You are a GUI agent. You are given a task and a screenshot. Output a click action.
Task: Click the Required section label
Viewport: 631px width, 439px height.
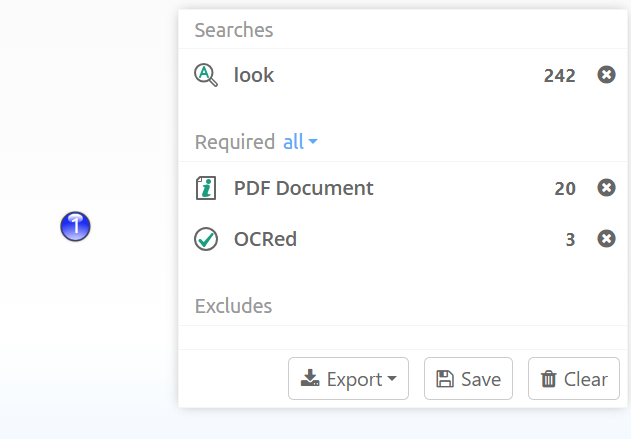pyautogui.click(x=235, y=142)
